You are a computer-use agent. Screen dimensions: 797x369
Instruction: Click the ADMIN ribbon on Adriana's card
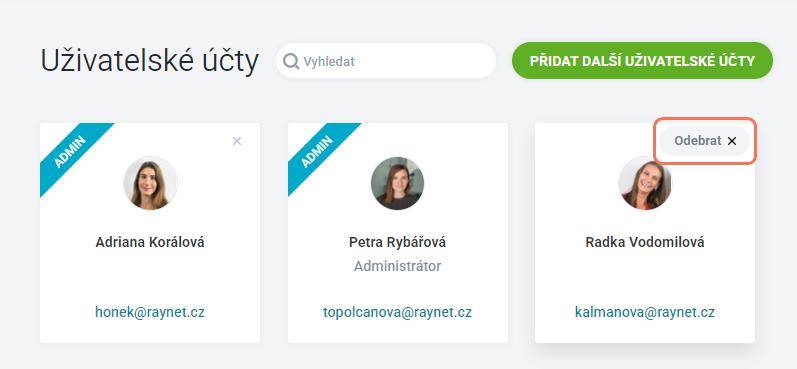pyautogui.click(x=73, y=152)
